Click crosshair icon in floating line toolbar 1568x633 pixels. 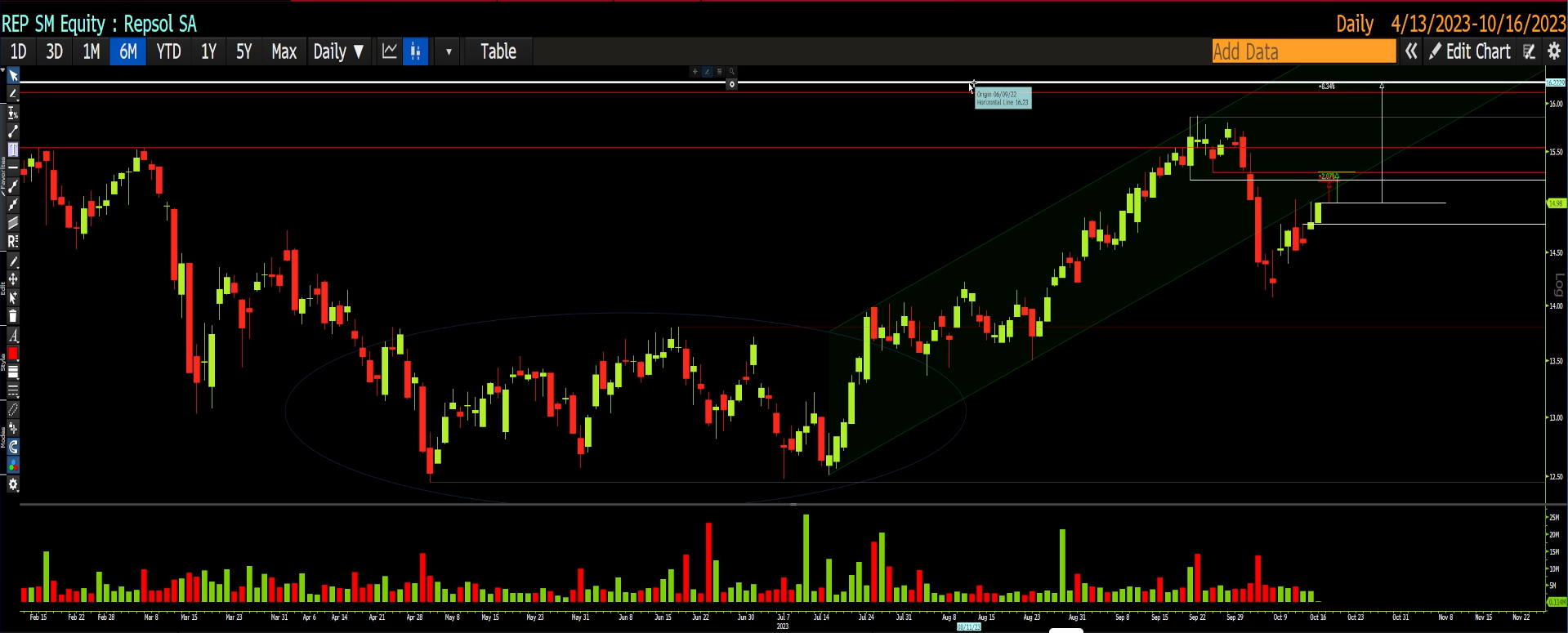point(695,72)
